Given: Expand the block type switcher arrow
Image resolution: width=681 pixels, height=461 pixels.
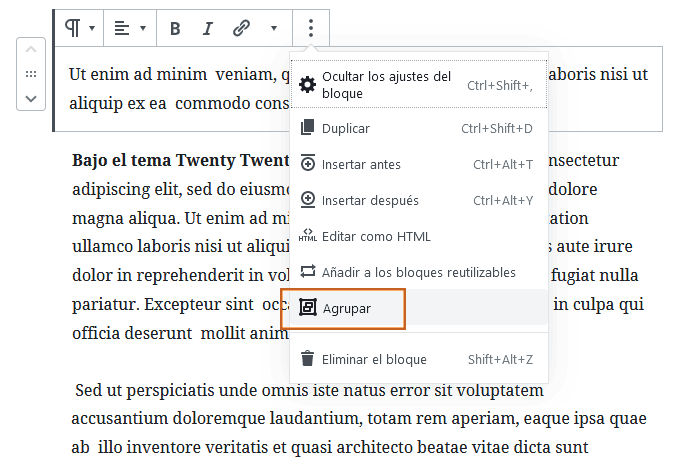Looking at the screenshot, I should 93,28.
